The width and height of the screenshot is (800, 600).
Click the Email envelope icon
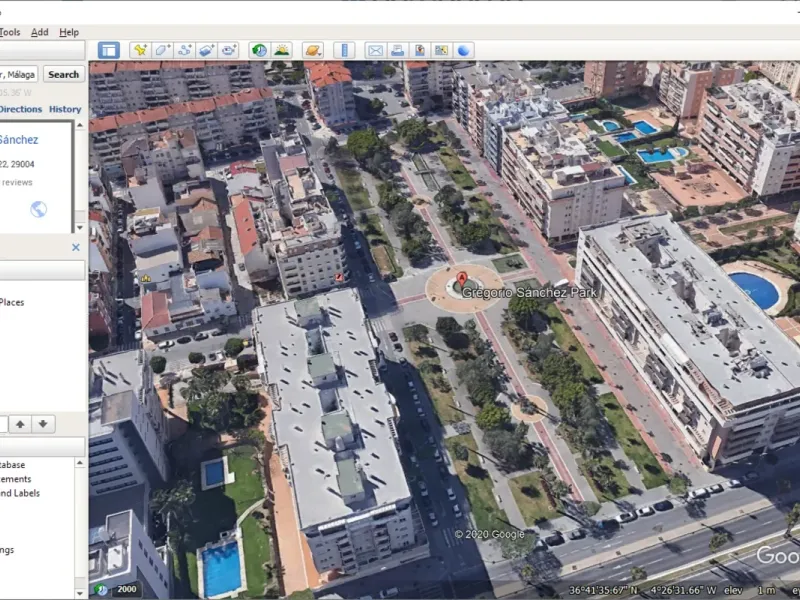click(x=375, y=50)
